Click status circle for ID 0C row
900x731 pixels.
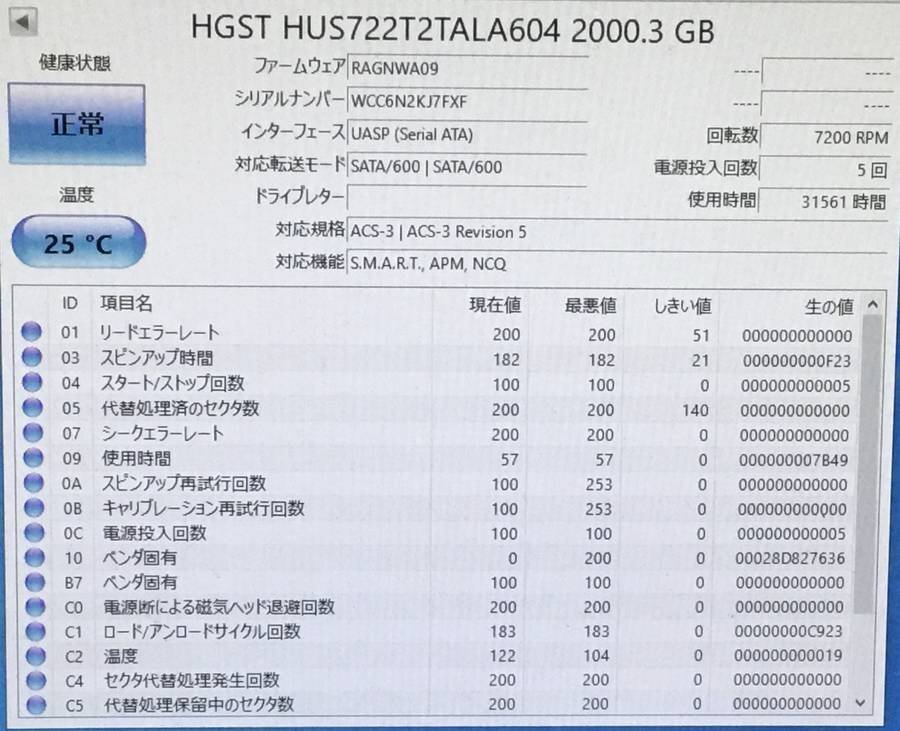34,532
